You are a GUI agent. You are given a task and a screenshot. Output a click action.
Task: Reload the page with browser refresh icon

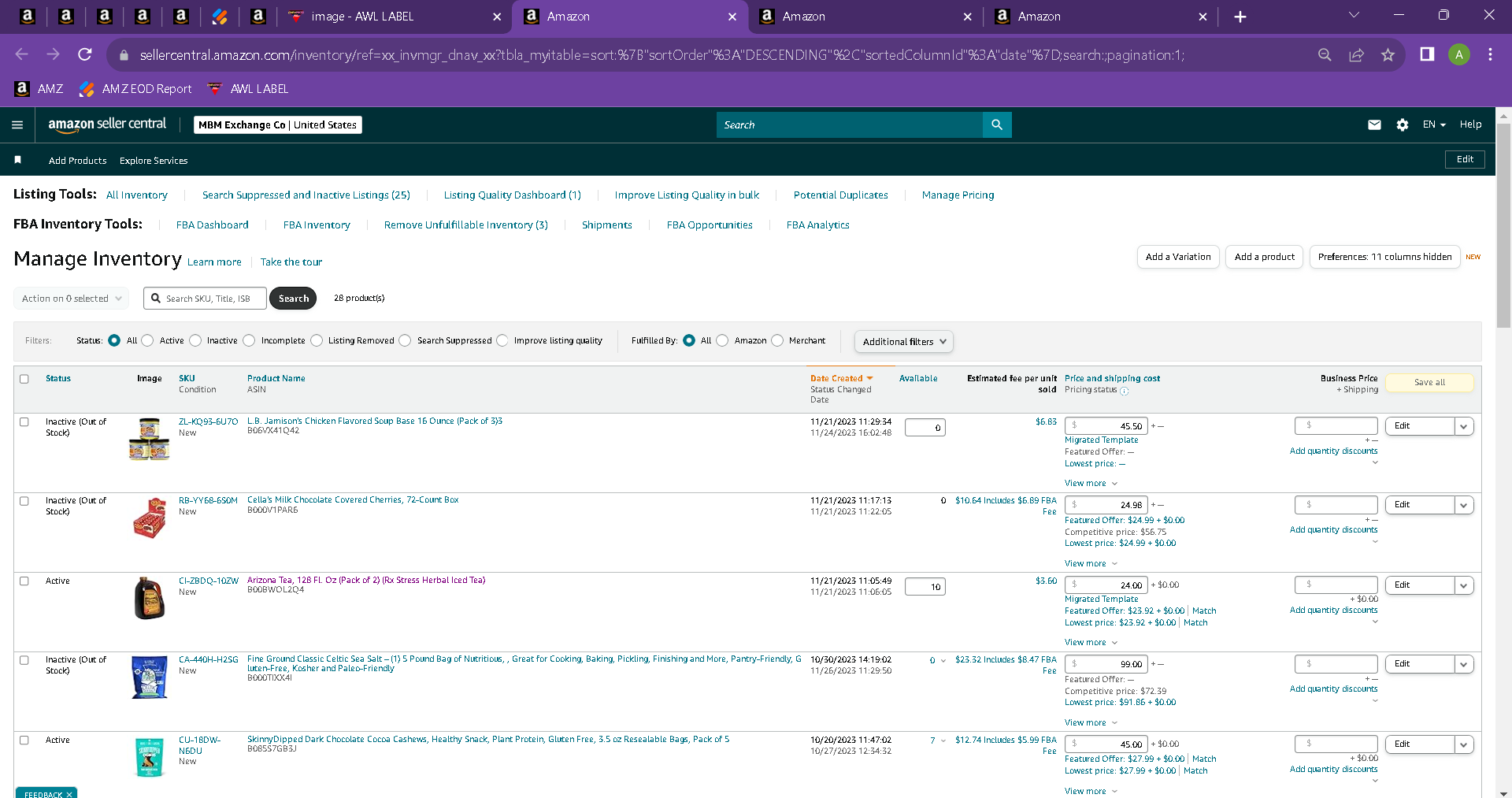[85, 54]
